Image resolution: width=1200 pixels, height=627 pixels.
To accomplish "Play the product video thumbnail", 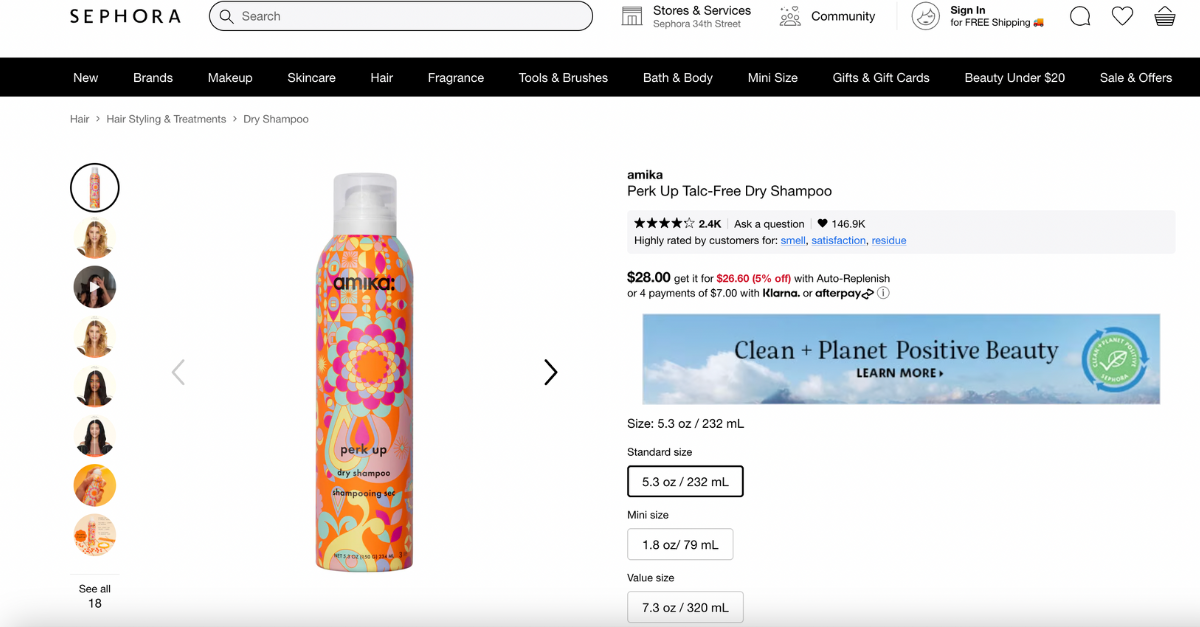I will click(94, 287).
